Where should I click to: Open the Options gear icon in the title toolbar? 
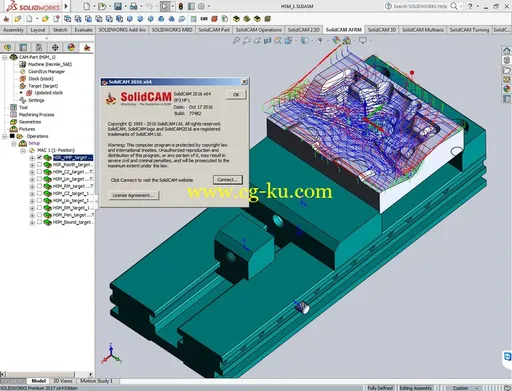pos(201,6)
